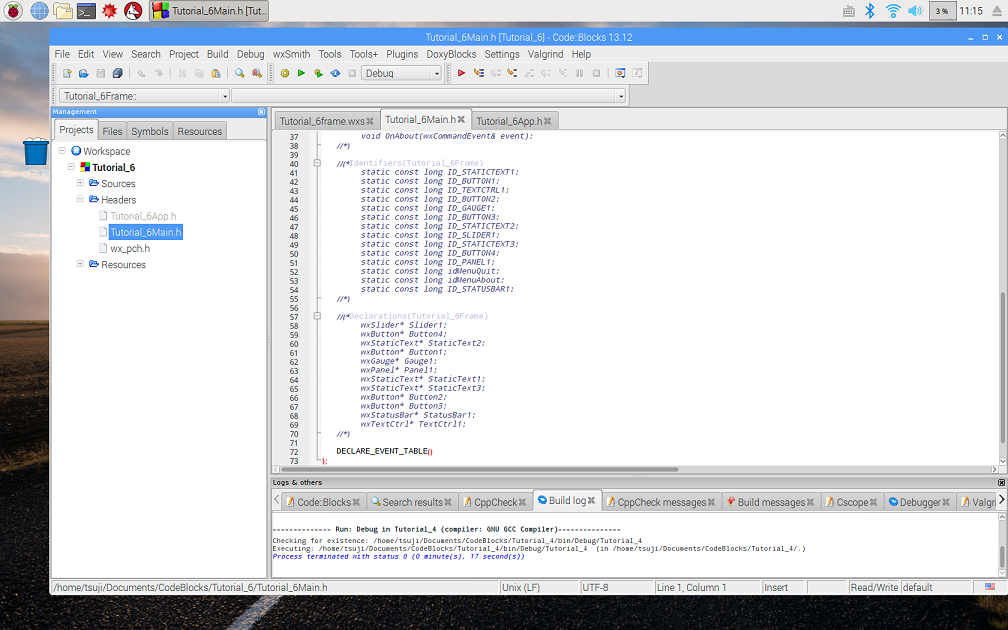
Task: Launch the terminal from the taskbar
Action: tap(86, 10)
